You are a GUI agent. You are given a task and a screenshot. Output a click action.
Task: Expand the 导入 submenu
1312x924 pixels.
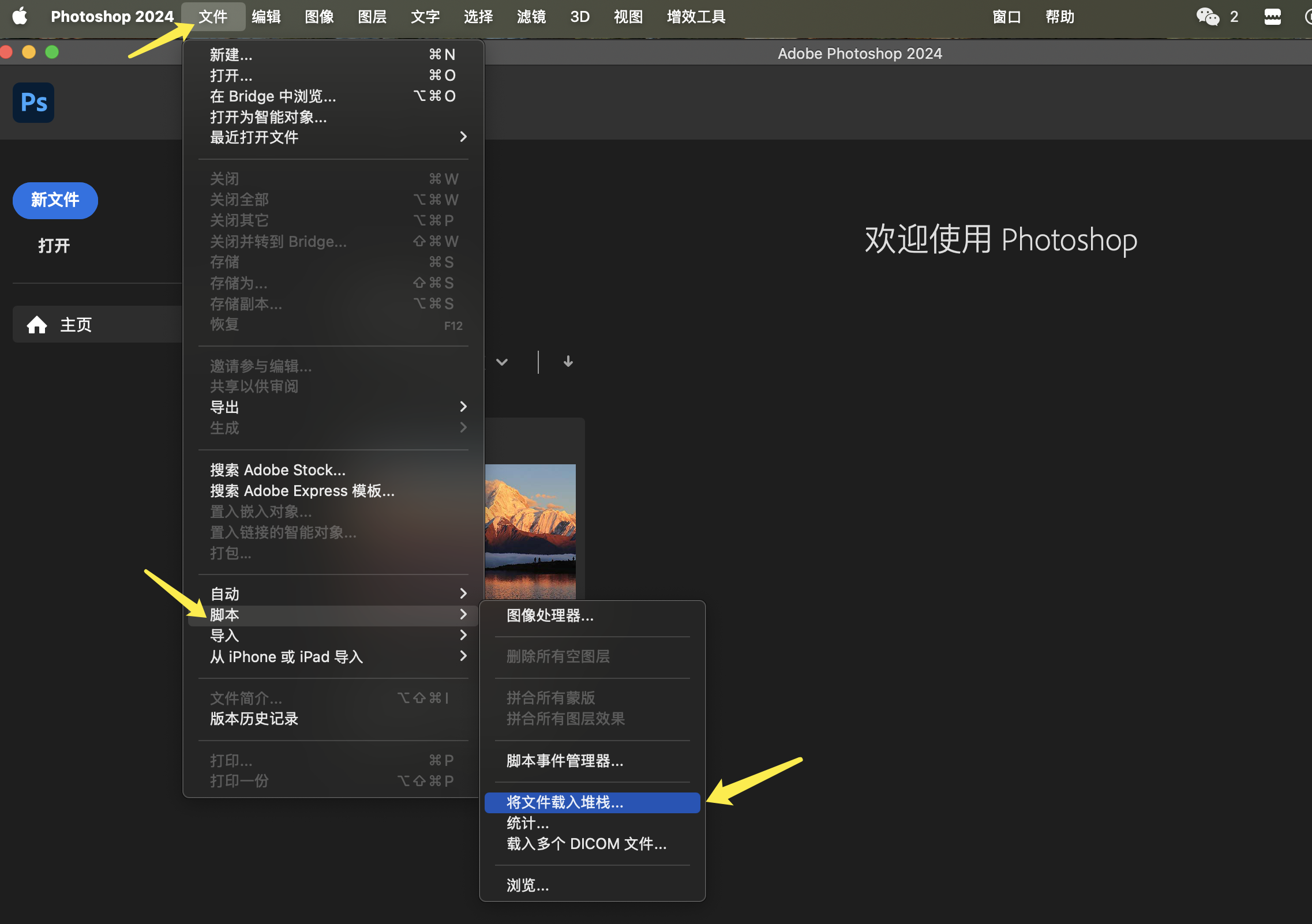pyautogui.click(x=333, y=636)
